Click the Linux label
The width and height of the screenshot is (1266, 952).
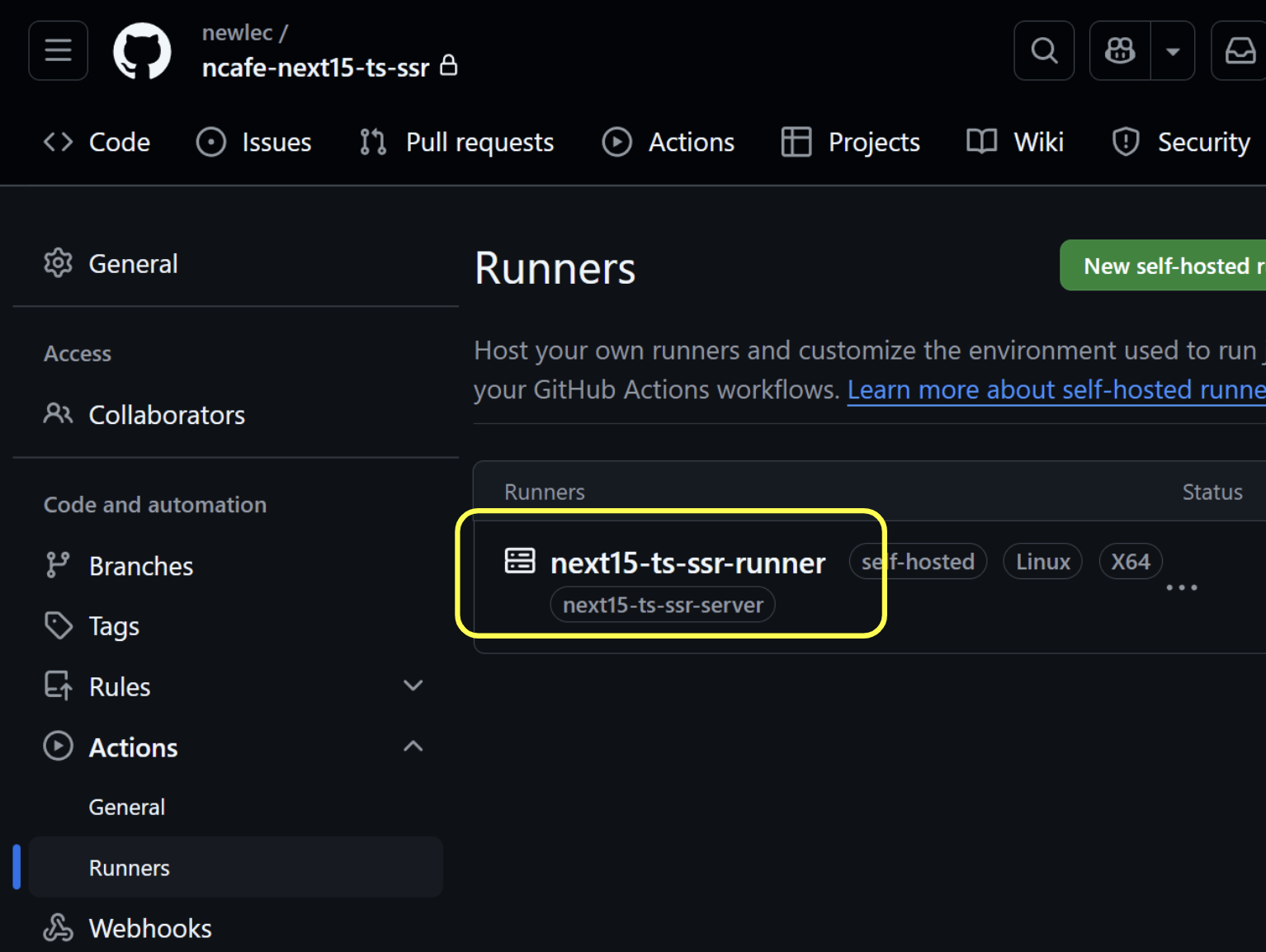(1042, 562)
